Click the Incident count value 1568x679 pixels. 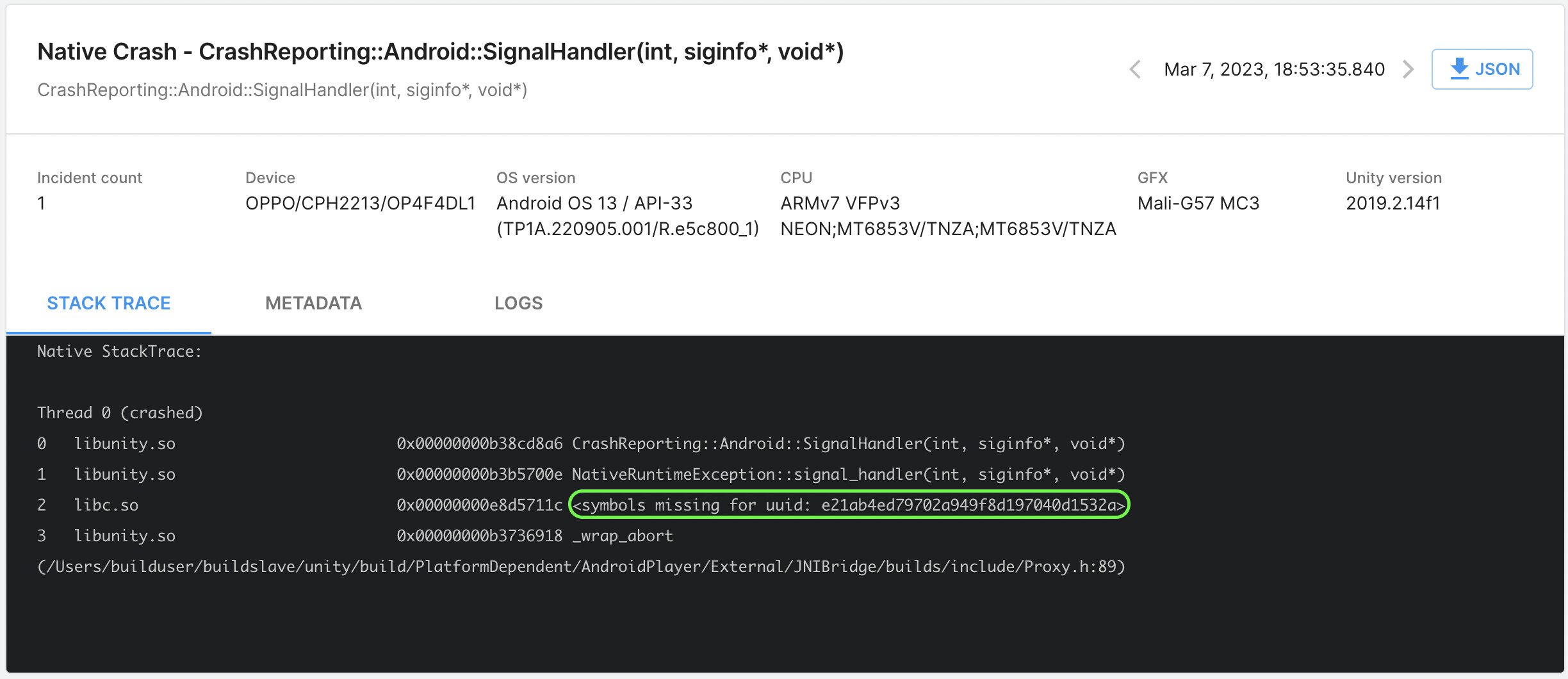click(42, 203)
